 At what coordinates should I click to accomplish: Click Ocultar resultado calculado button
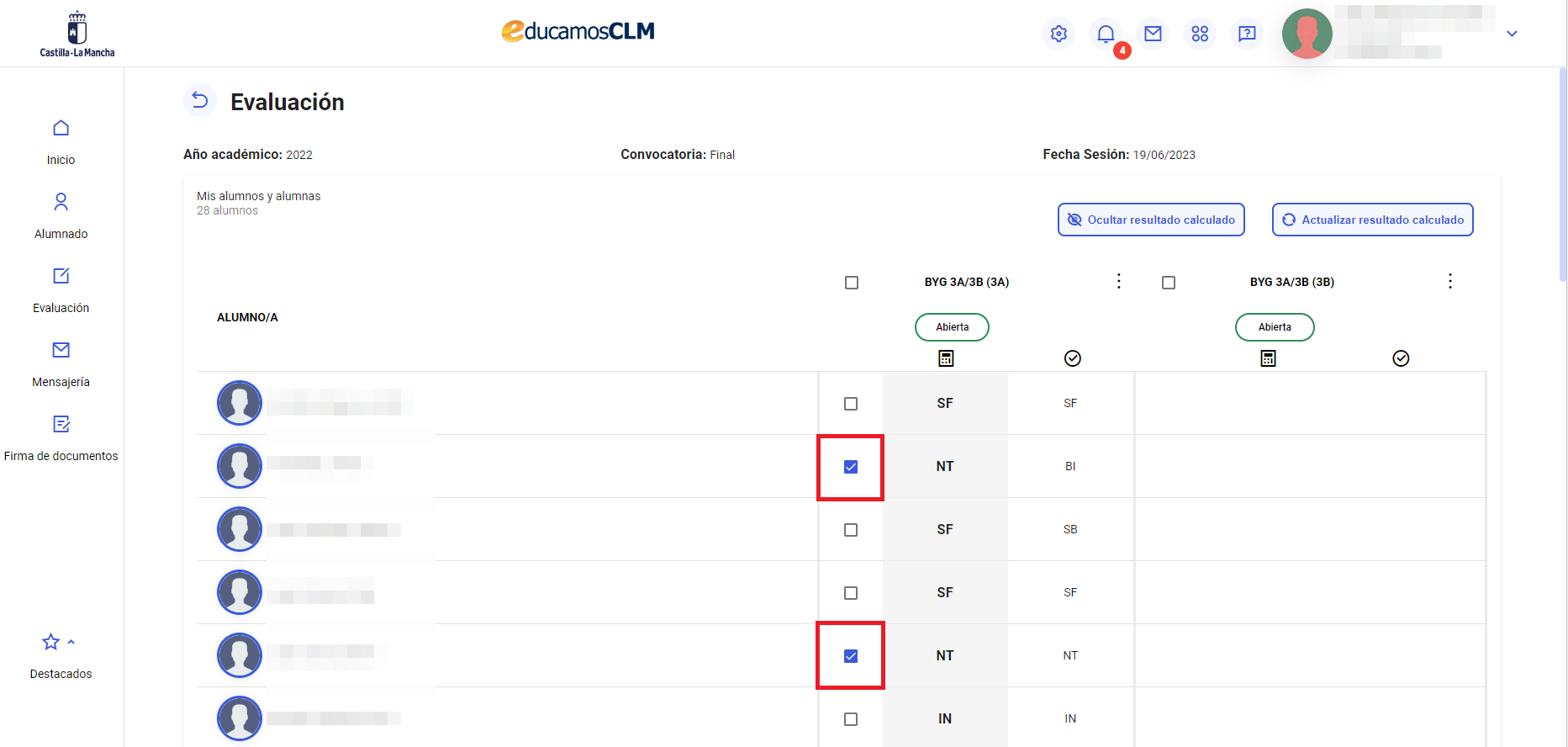1151,220
